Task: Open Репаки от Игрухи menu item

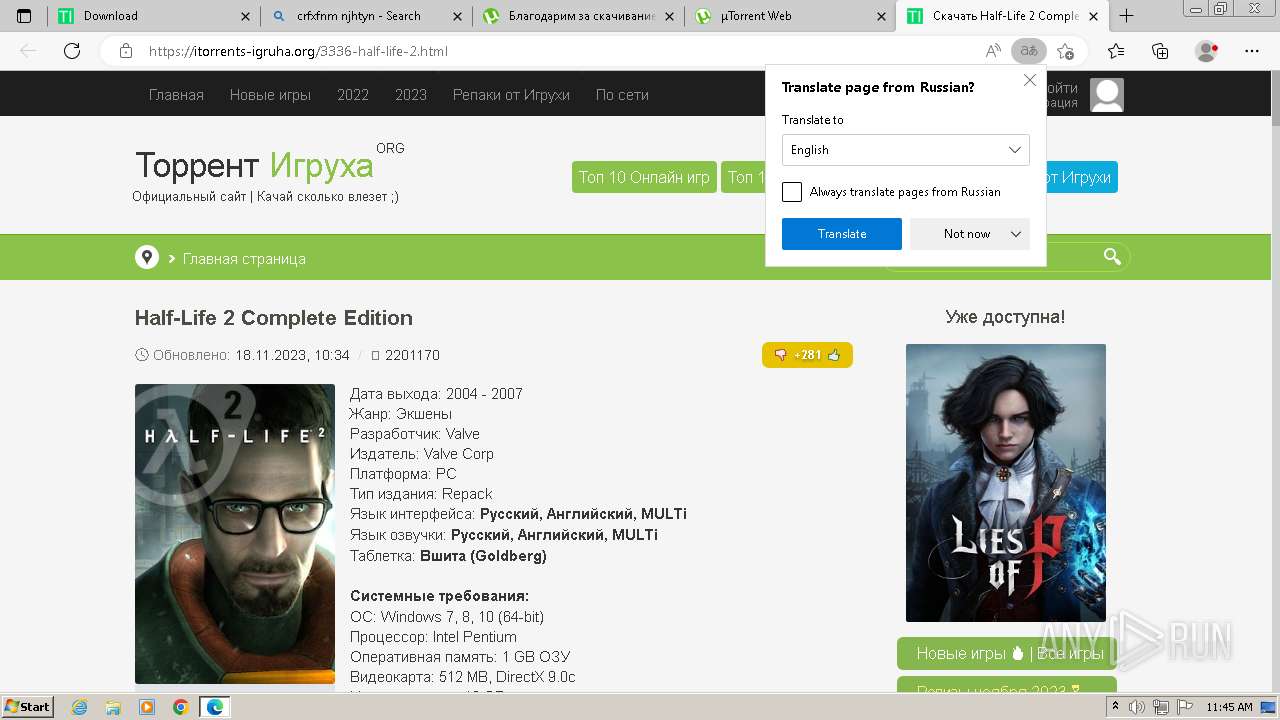Action: pyautogui.click(x=511, y=95)
